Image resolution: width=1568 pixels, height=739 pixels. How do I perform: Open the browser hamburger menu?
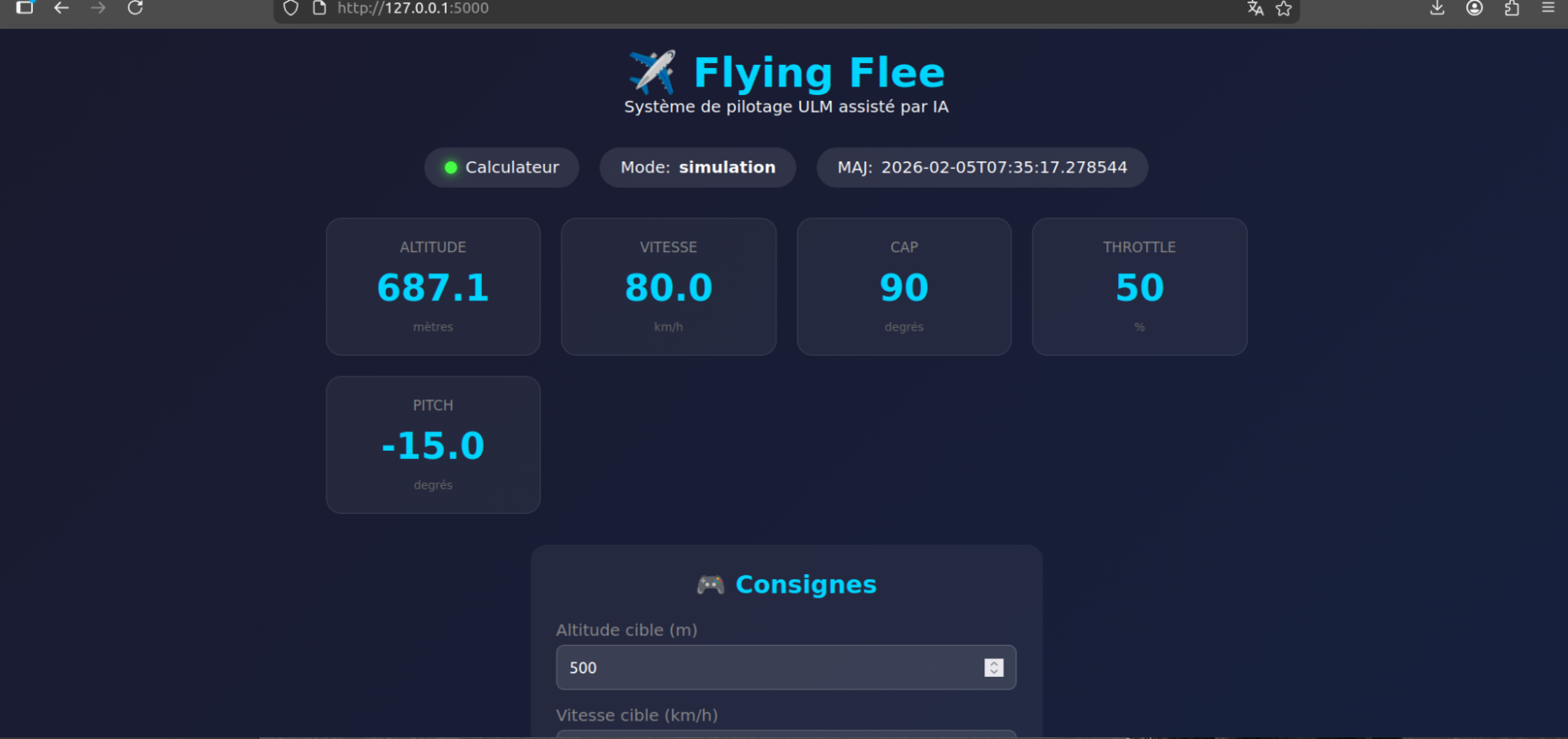pyautogui.click(x=1548, y=8)
